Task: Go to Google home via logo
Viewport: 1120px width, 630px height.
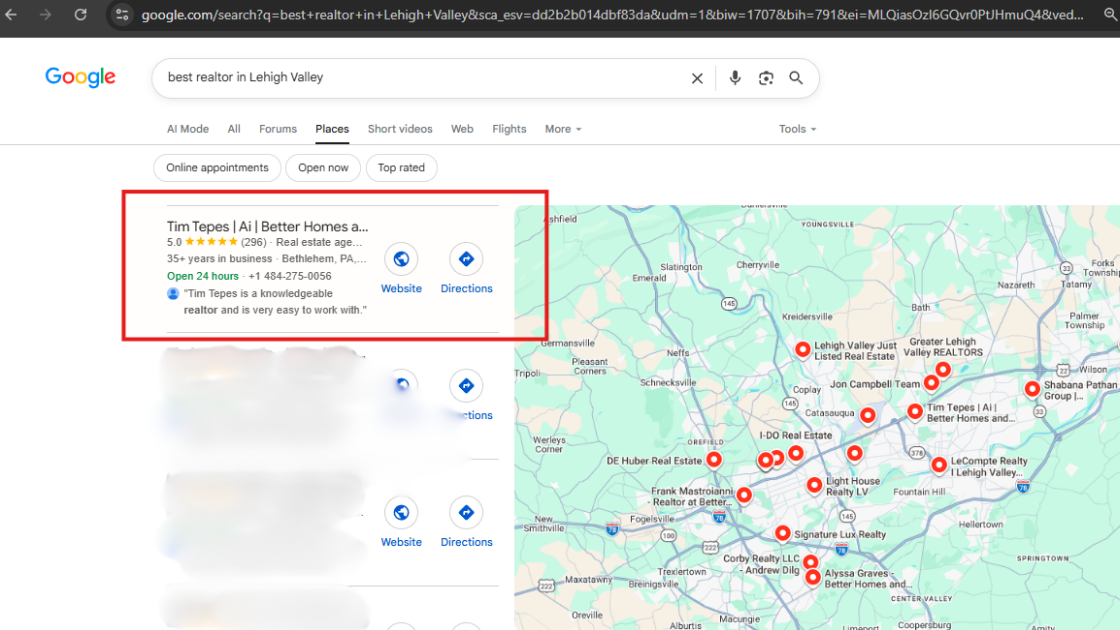Action: click(80, 77)
